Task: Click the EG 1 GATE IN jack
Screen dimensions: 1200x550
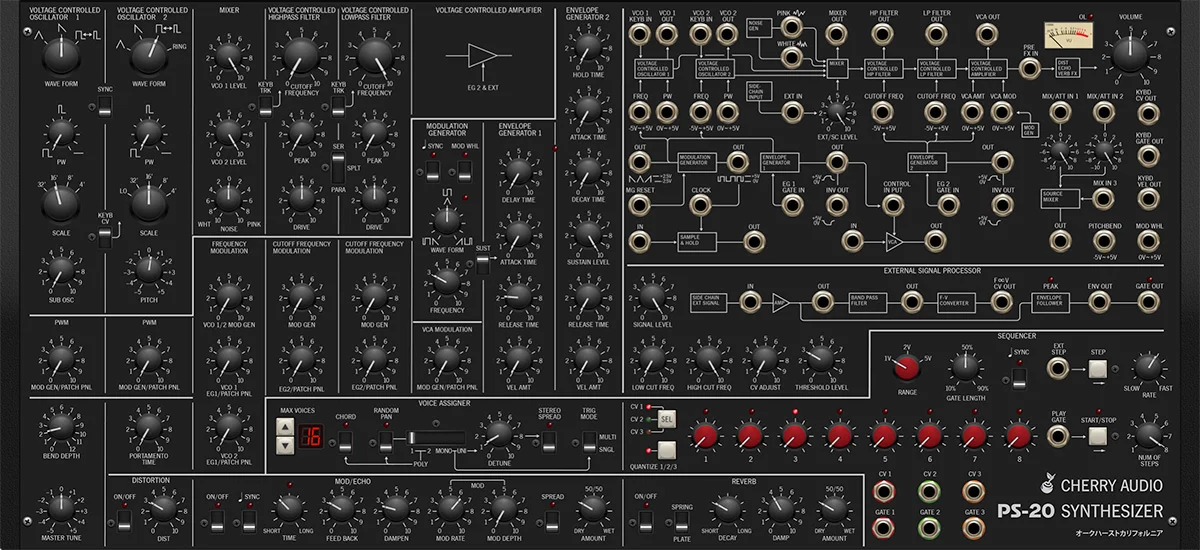Action: (x=793, y=207)
